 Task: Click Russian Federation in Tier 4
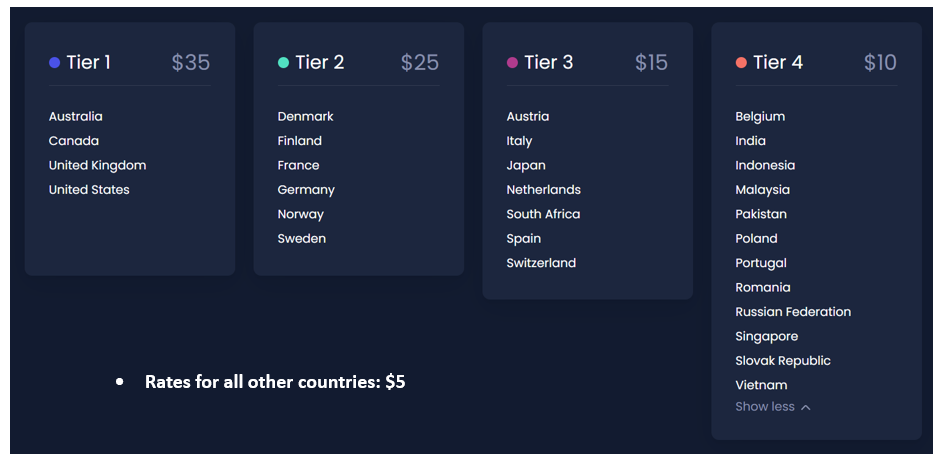pyautogui.click(x=793, y=312)
